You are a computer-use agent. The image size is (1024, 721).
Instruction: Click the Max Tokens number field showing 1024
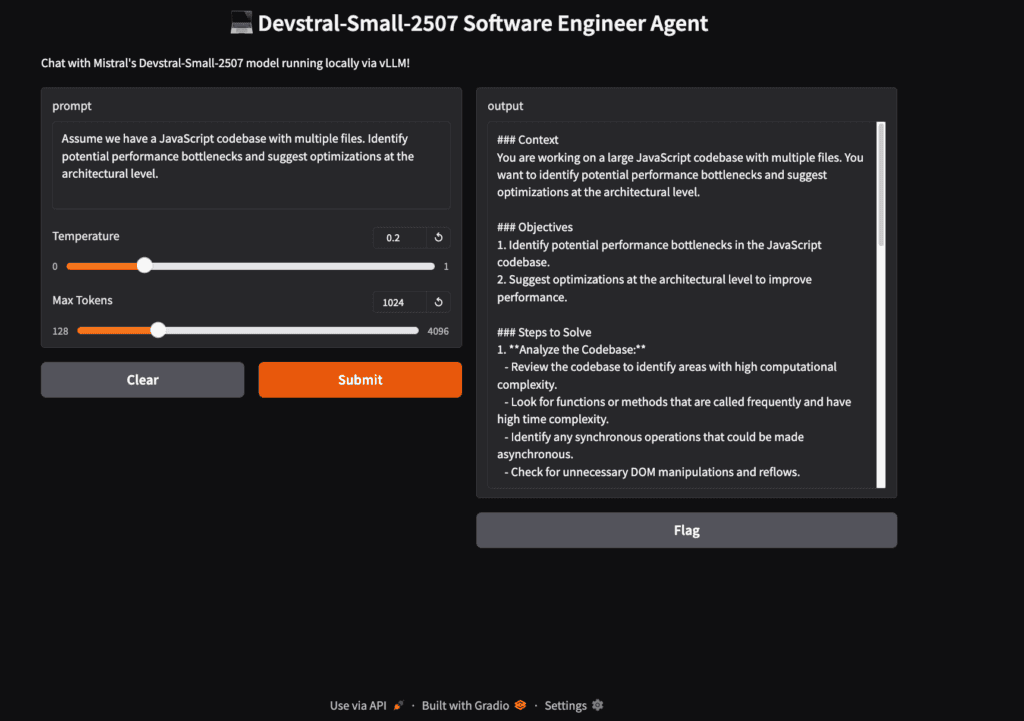pos(400,302)
